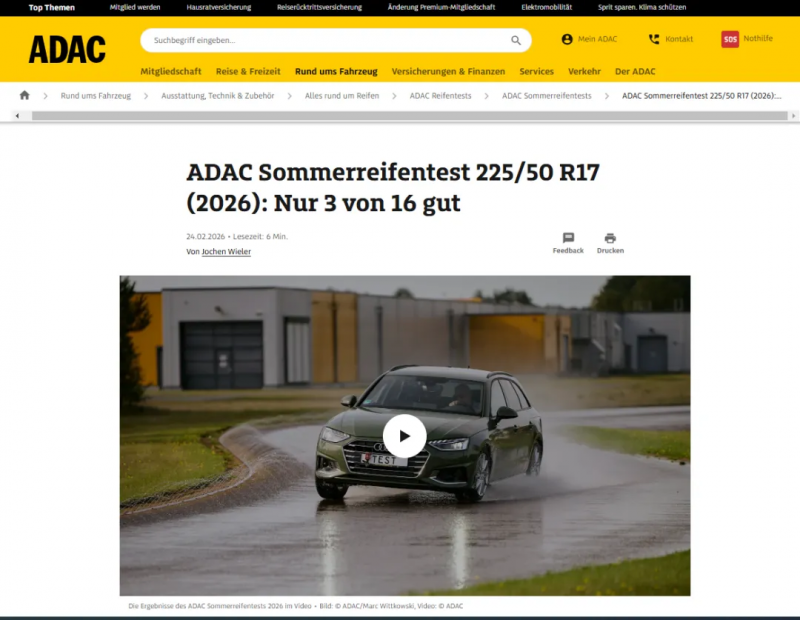Click the ADAC logo
The height and width of the screenshot is (620, 800).
[x=67, y=49]
